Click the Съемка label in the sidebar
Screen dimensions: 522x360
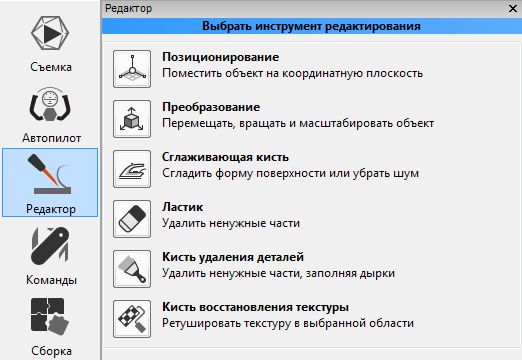pyautogui.click(x=51, y=67)
